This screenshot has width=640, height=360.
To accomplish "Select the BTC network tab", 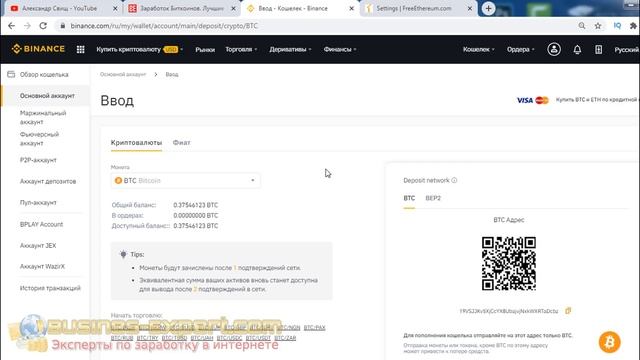I will [409, 198].
